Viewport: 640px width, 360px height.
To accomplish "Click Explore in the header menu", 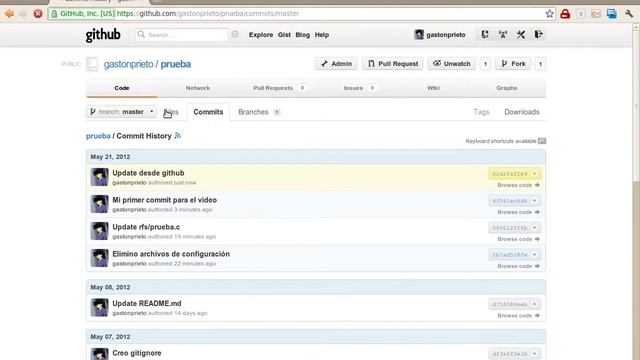I will 261,35.
